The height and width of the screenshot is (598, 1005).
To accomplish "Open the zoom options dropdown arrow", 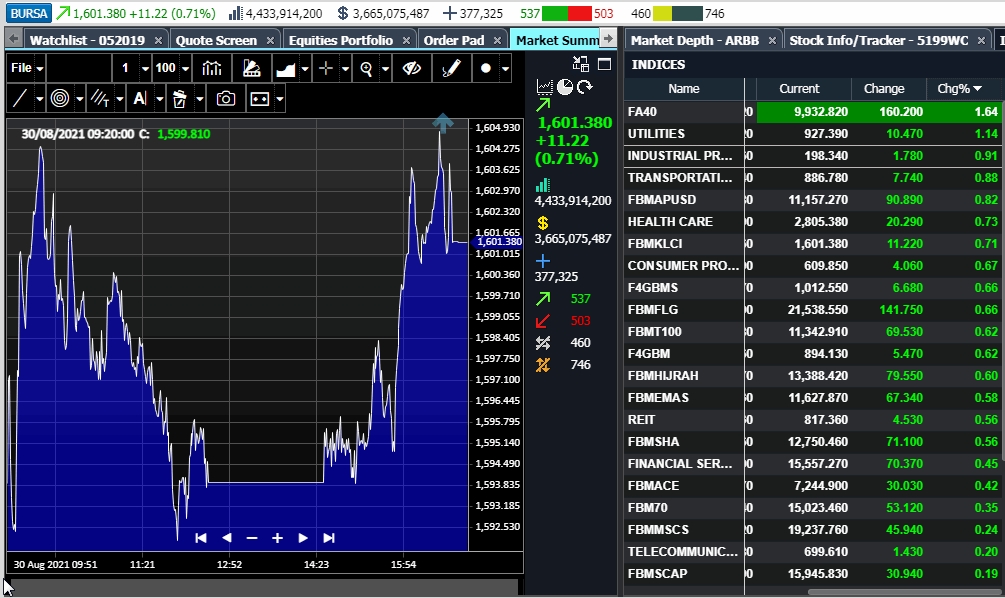I will pyautogui.click(x=385, y=69).
